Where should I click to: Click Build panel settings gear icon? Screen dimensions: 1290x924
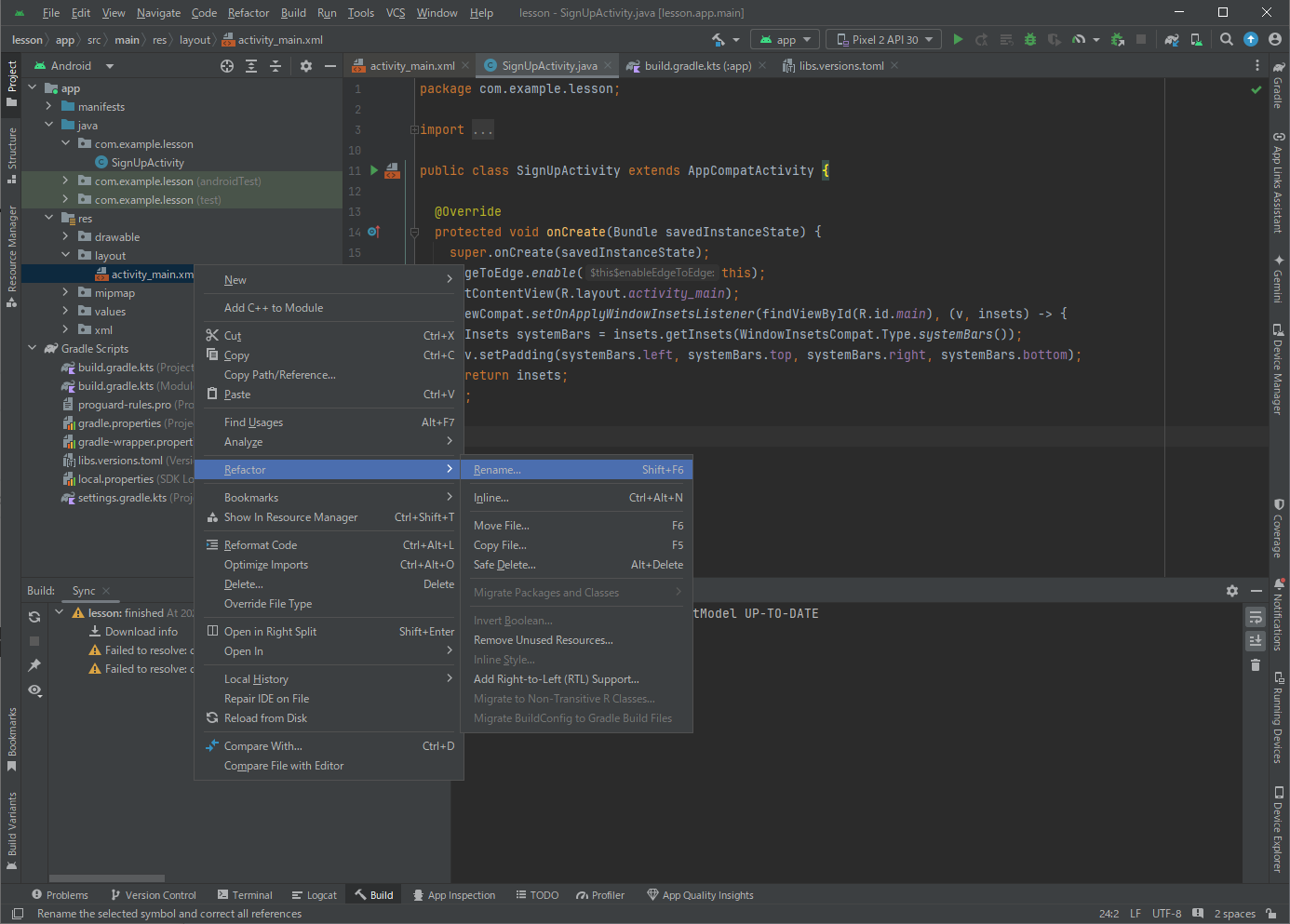click(x=1232, y=591)
